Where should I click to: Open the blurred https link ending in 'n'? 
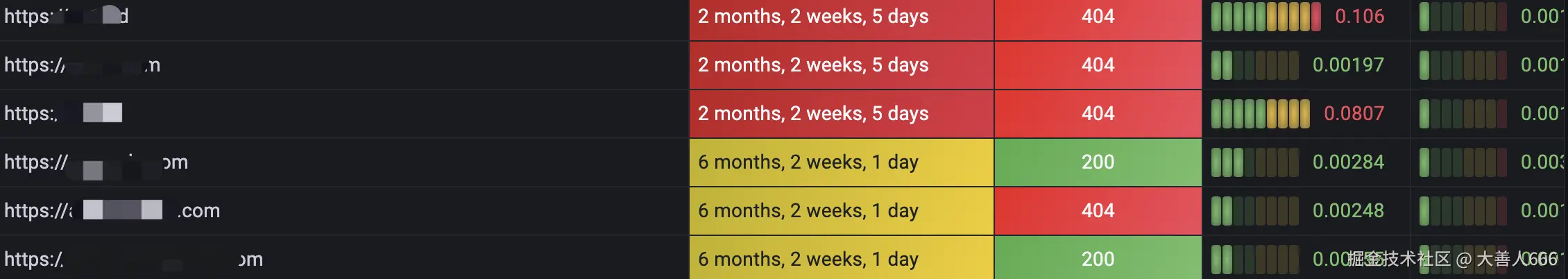82,65
